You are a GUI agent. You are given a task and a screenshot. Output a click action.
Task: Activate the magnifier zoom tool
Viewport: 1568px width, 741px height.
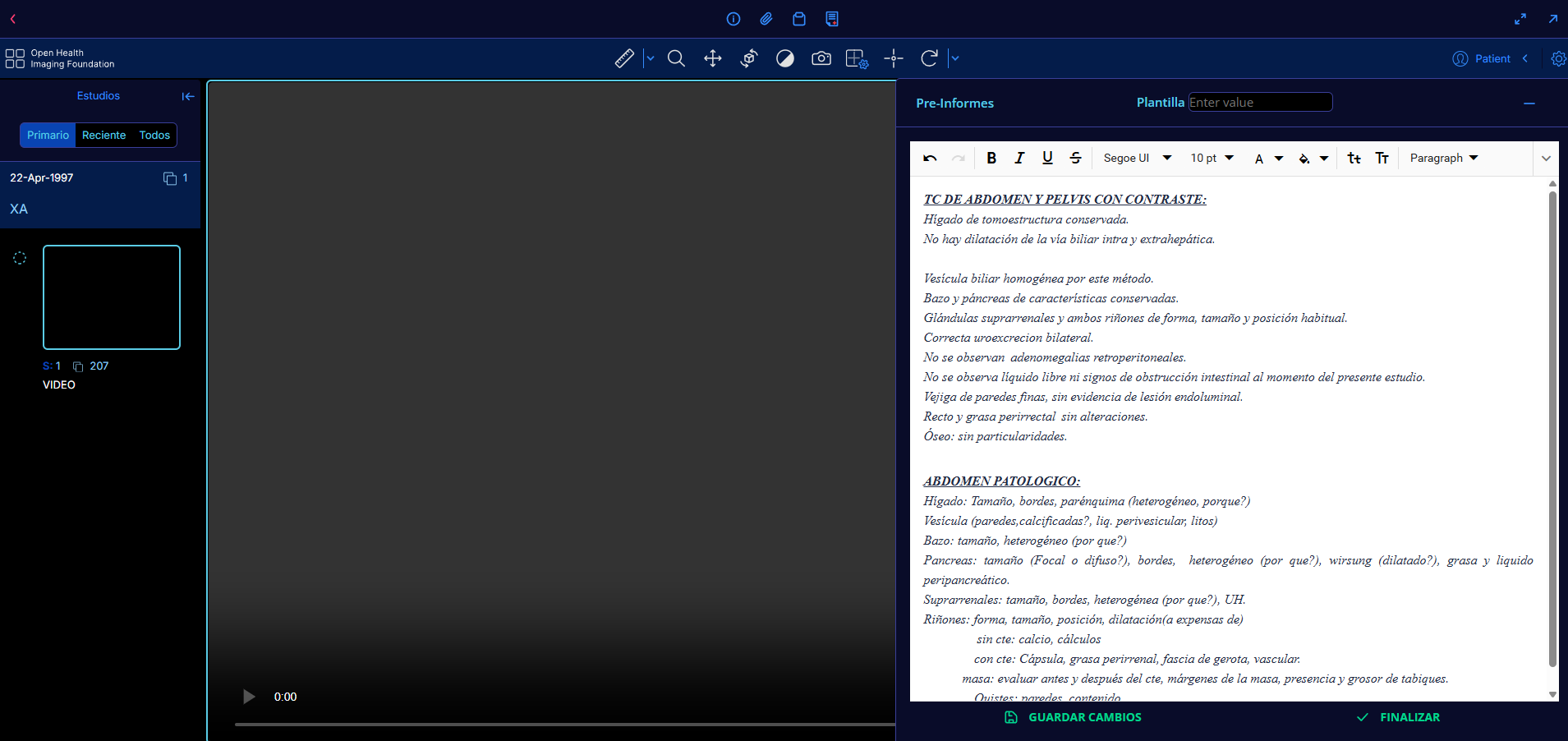[676, 58]
